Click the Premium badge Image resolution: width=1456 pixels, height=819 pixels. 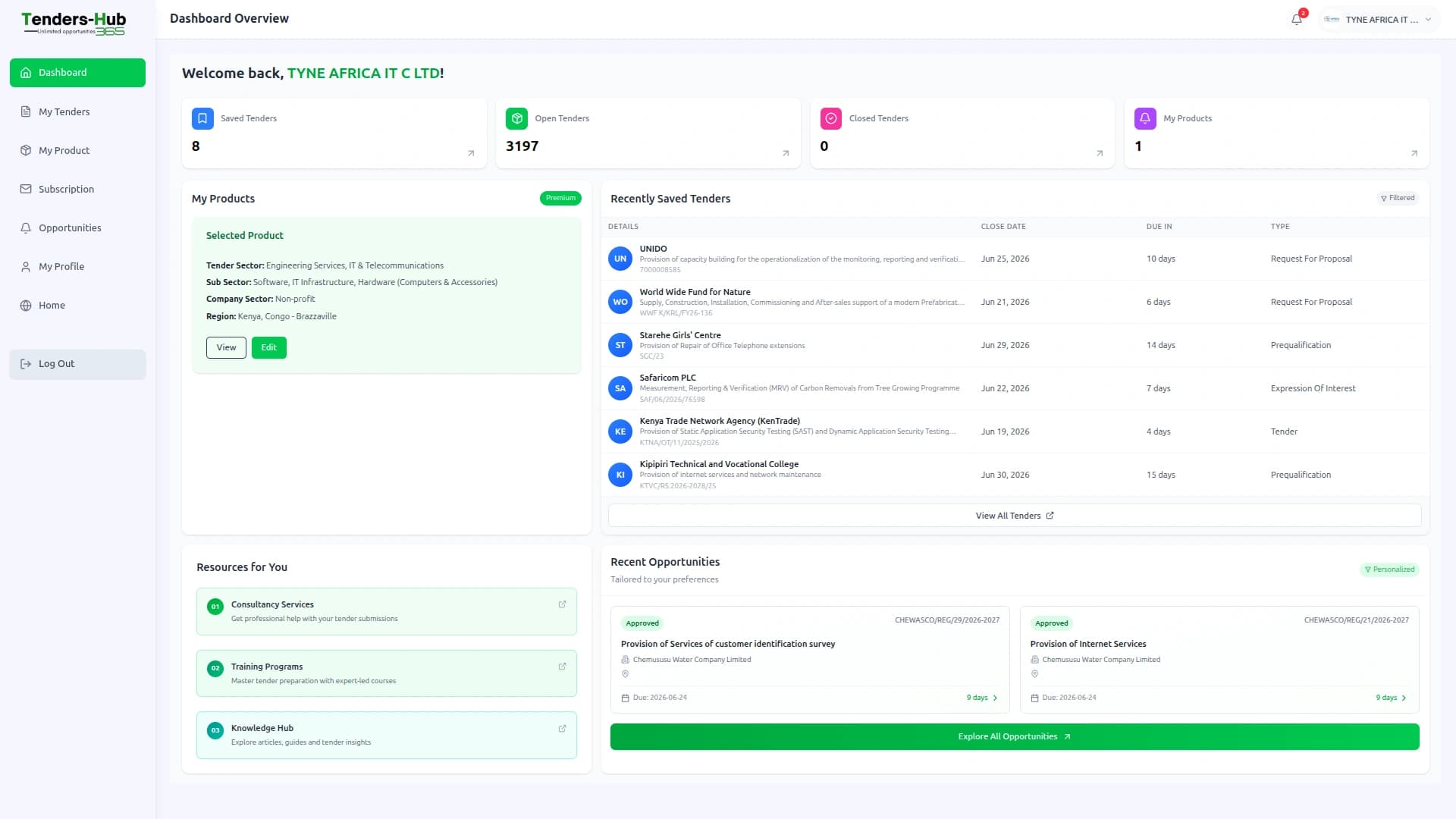tap(560, 198)
